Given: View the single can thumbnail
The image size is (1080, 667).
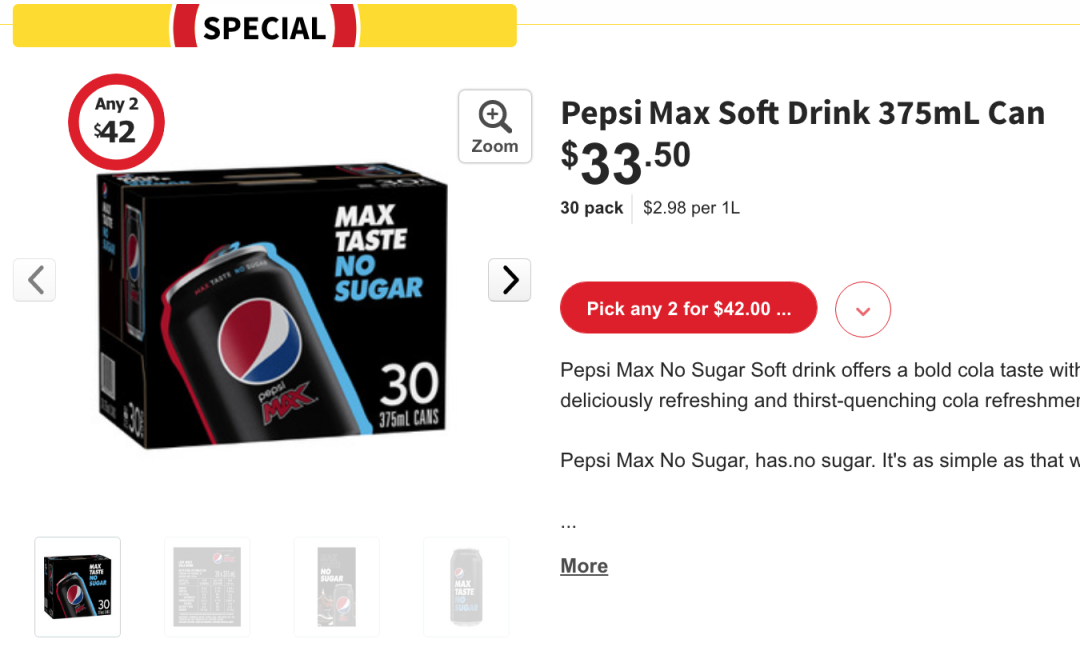Looking at the screenshot, I should (466, 587).
